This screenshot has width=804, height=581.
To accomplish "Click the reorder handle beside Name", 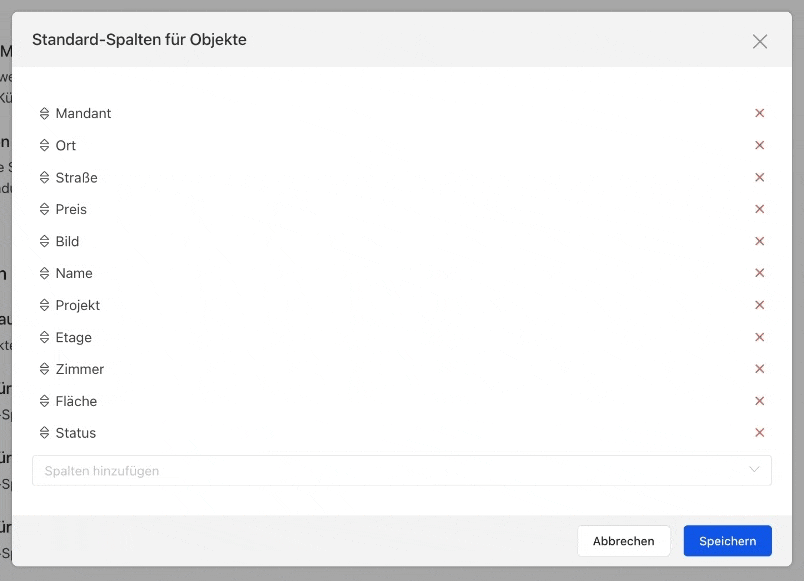I will (x=45, y=273).
